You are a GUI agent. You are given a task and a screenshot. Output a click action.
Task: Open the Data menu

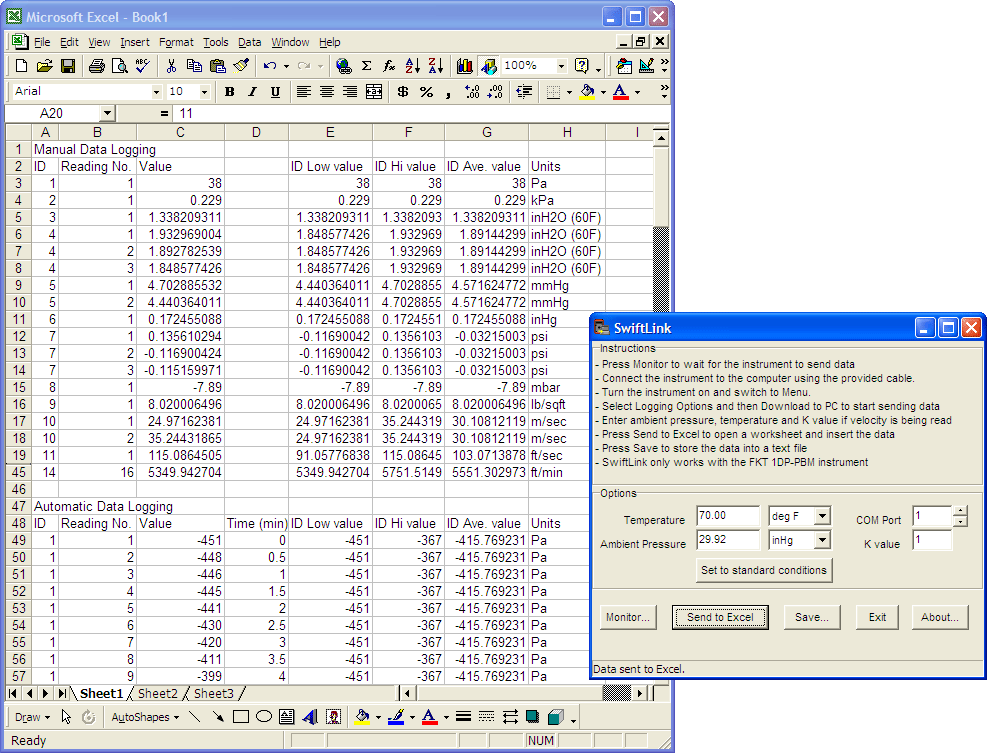click(249, 42)
